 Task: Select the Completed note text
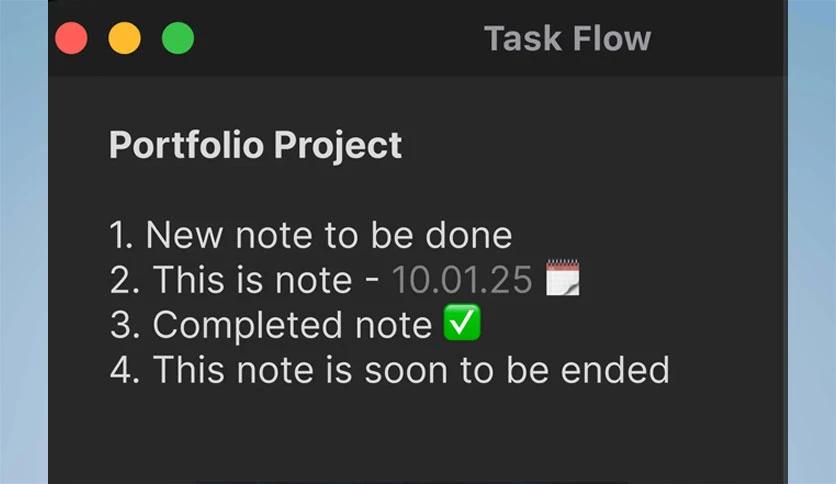[292, 325]
